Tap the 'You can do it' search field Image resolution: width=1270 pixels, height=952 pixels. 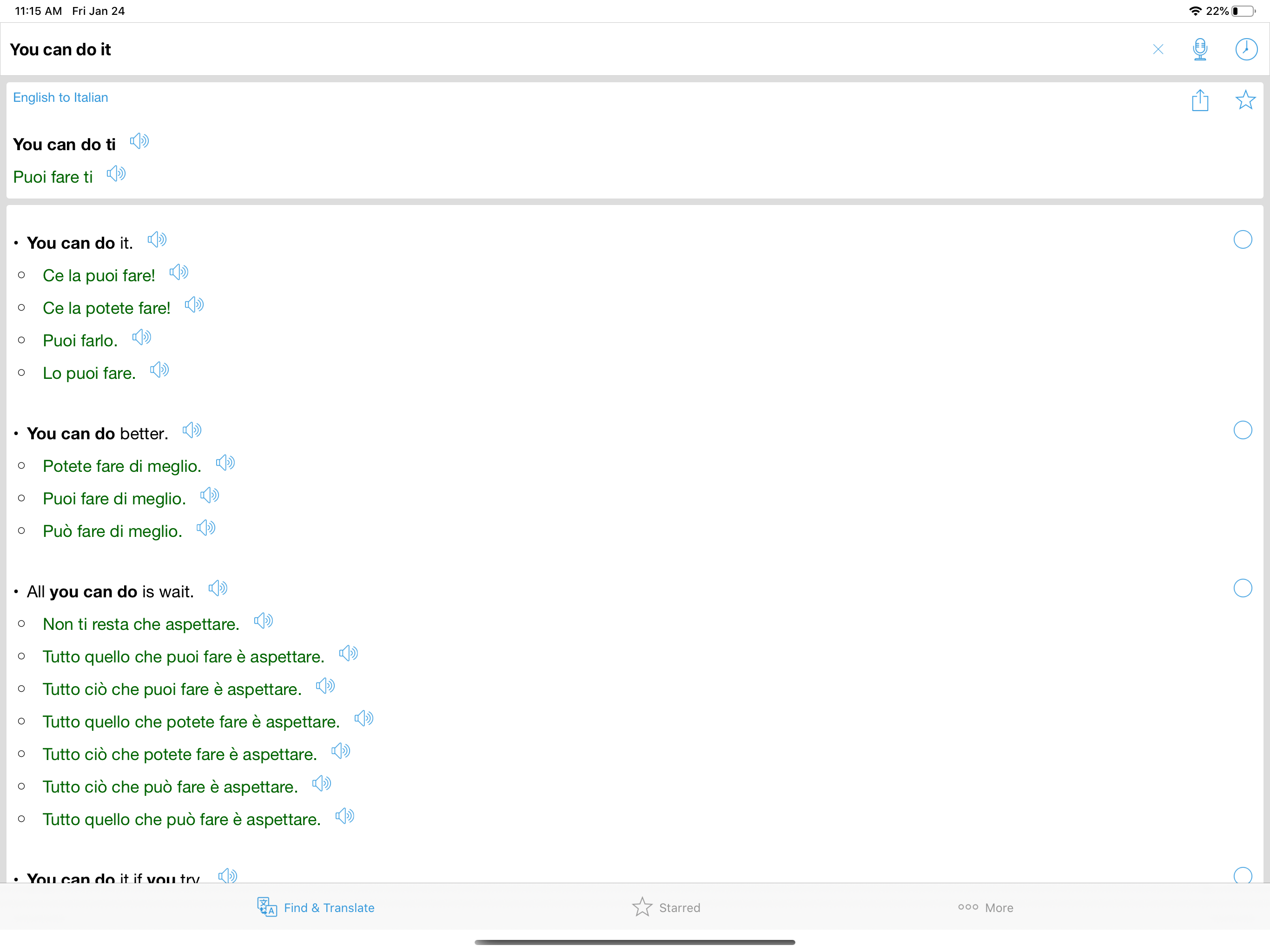[517, 49]
